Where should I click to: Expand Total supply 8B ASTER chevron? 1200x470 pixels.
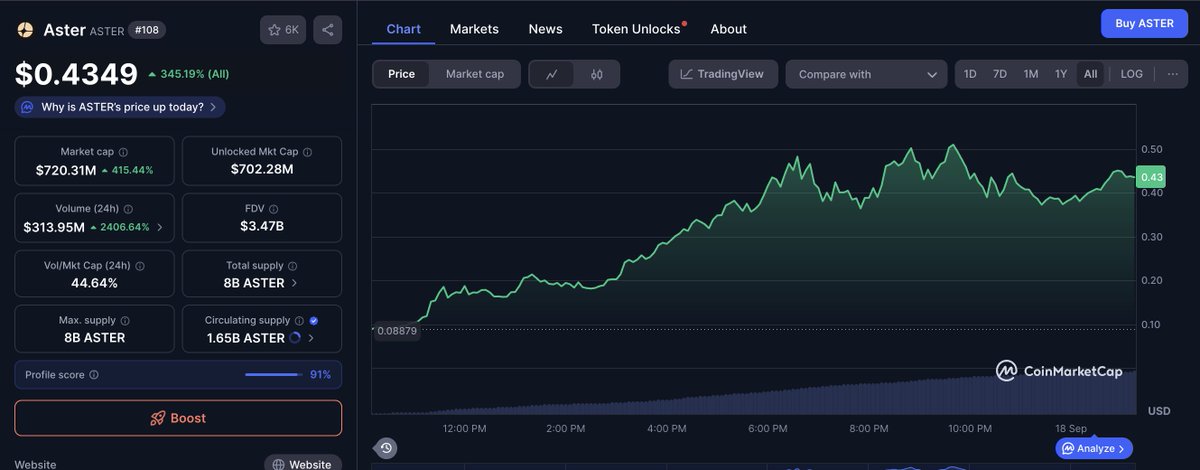click(294, 283)
